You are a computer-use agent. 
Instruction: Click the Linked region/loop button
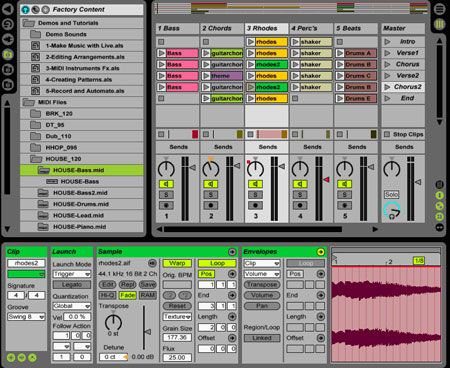click(x=262, y=338)
